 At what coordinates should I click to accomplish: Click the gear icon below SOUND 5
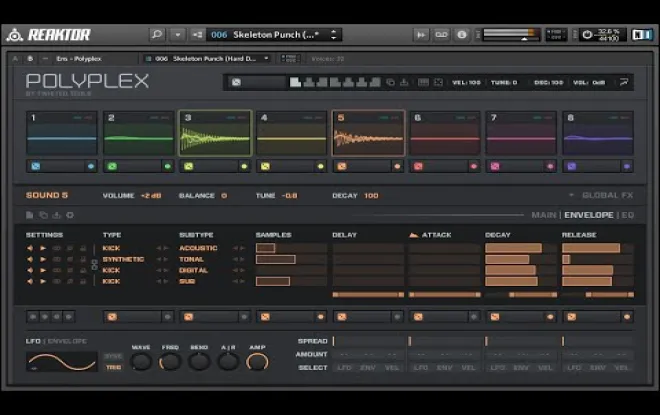(x=70, y=215)
